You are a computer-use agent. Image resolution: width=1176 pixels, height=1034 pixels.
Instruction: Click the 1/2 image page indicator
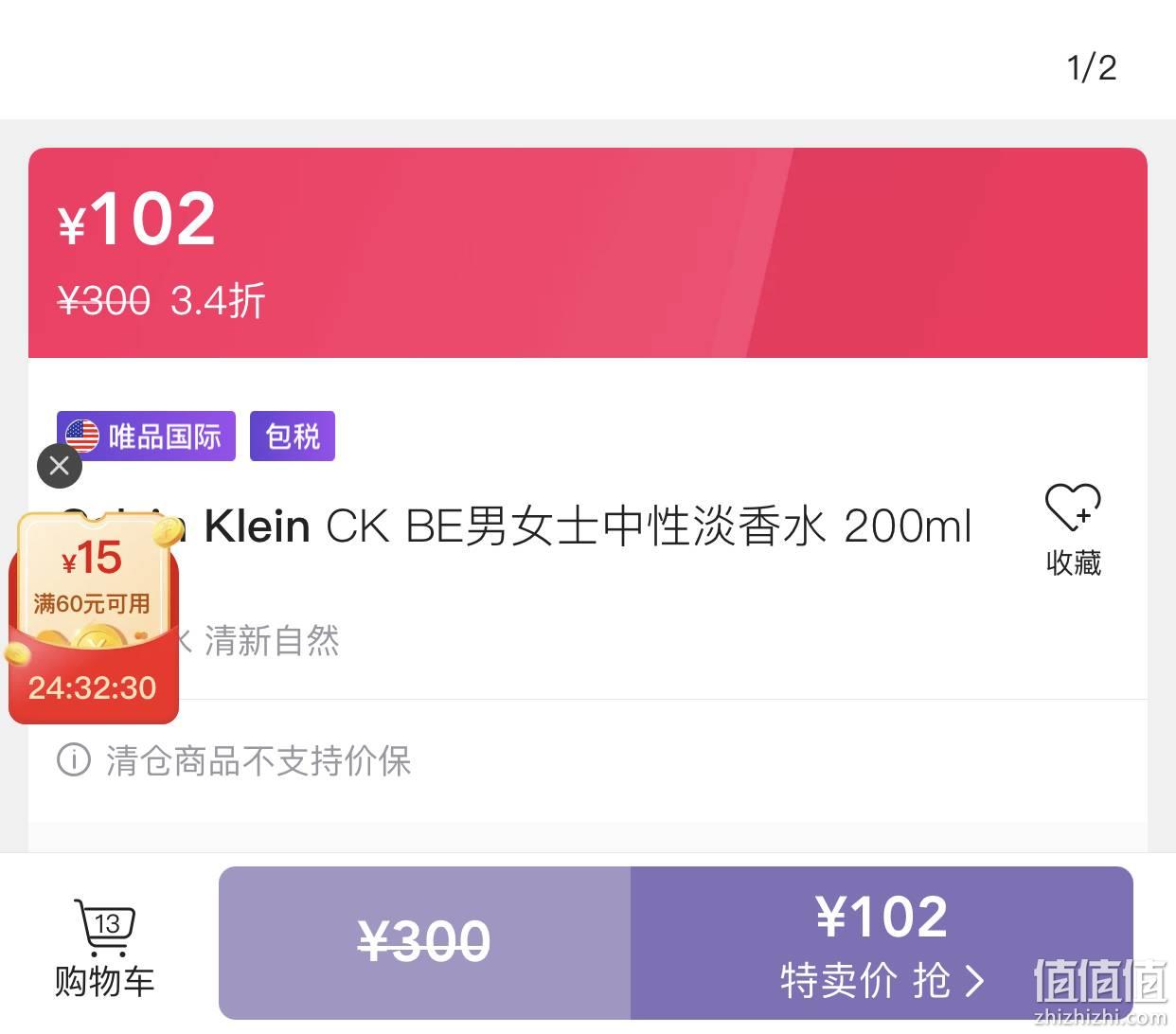(x=1092, y=67)
